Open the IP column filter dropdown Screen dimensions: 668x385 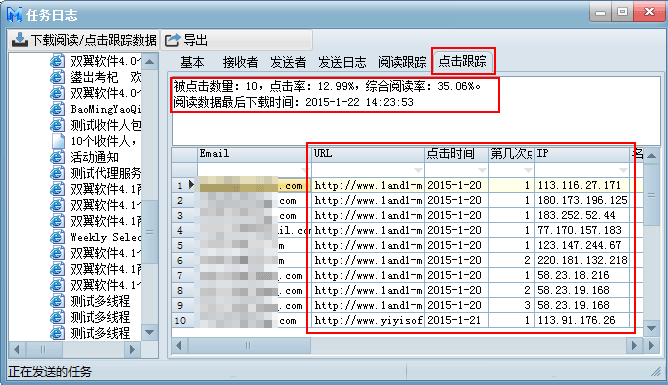coord(624,170)
